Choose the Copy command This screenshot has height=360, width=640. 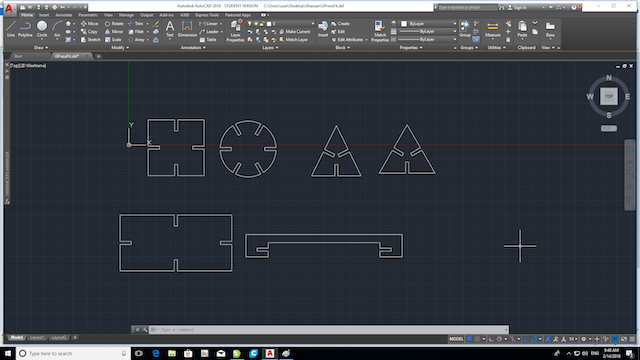[x=89, y=31]
